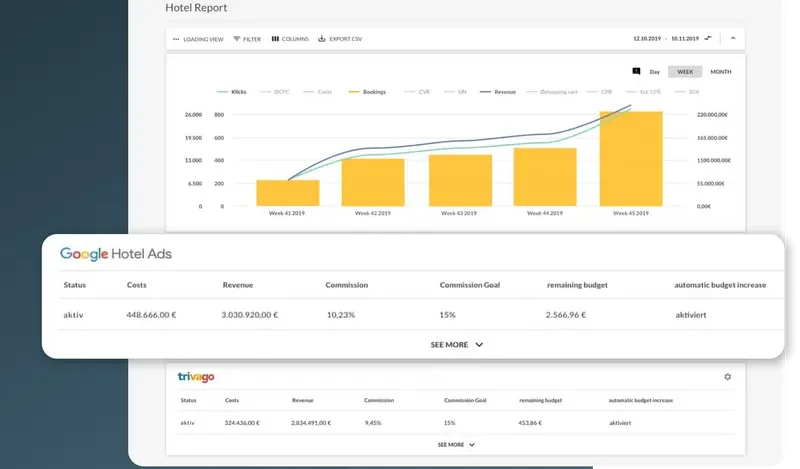
Task: Switch chart to Week view
Action: point(685,72)
